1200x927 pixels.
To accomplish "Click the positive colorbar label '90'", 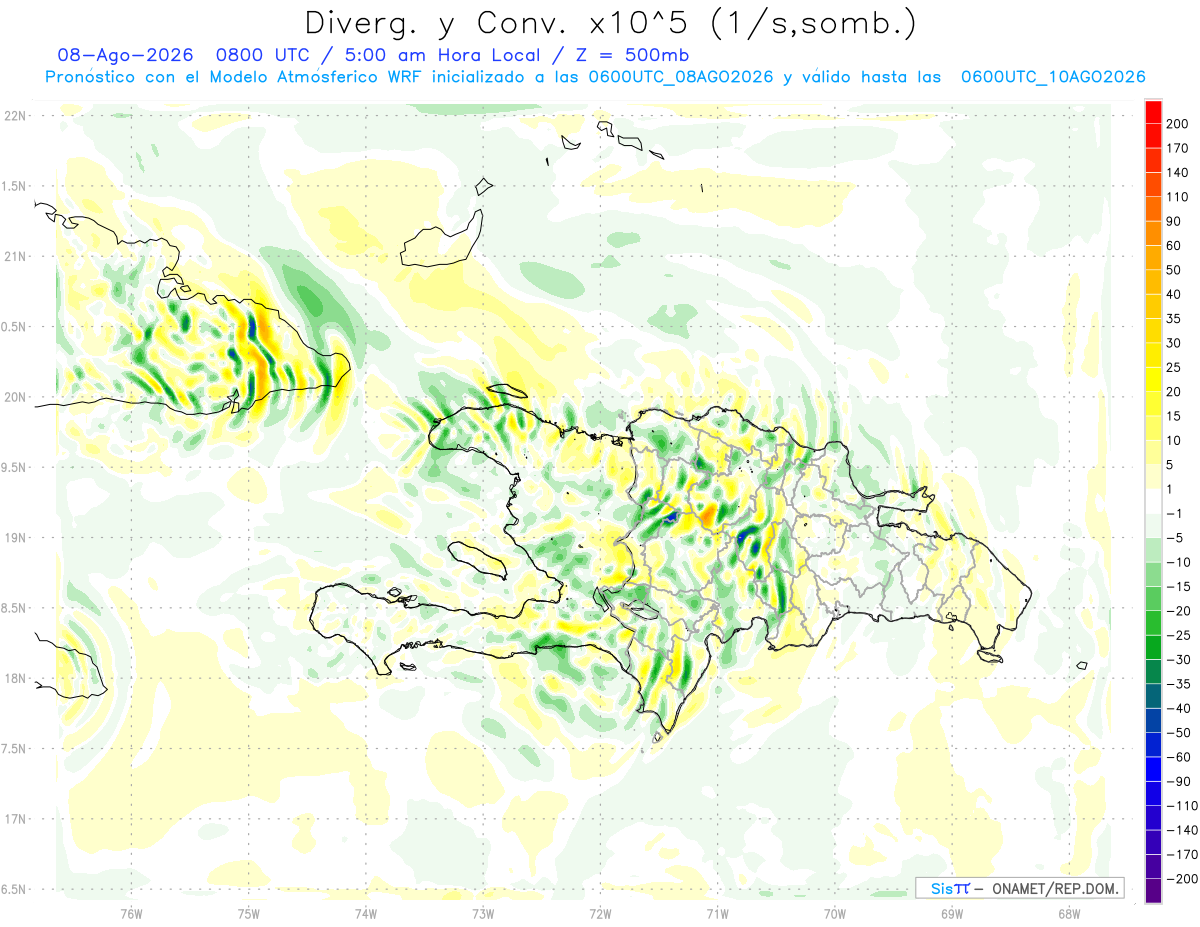I will point(1174,221).
